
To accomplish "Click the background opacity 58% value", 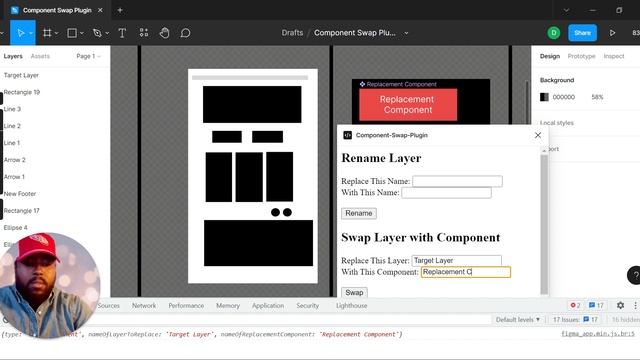I will click(597, 97).
